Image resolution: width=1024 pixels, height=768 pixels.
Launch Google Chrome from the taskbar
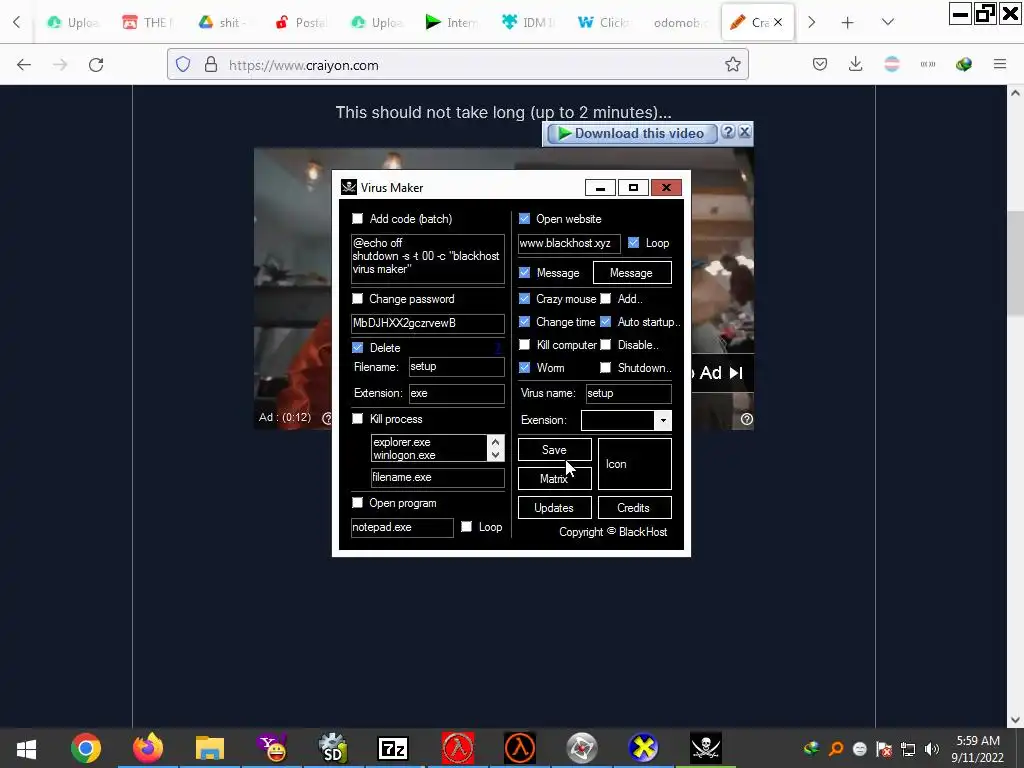[x=86, y=748]
